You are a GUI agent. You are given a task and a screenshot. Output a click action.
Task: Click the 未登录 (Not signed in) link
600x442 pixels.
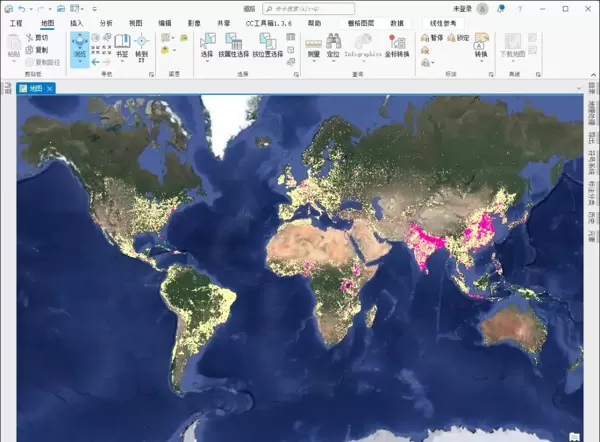(x=462, y=8)
